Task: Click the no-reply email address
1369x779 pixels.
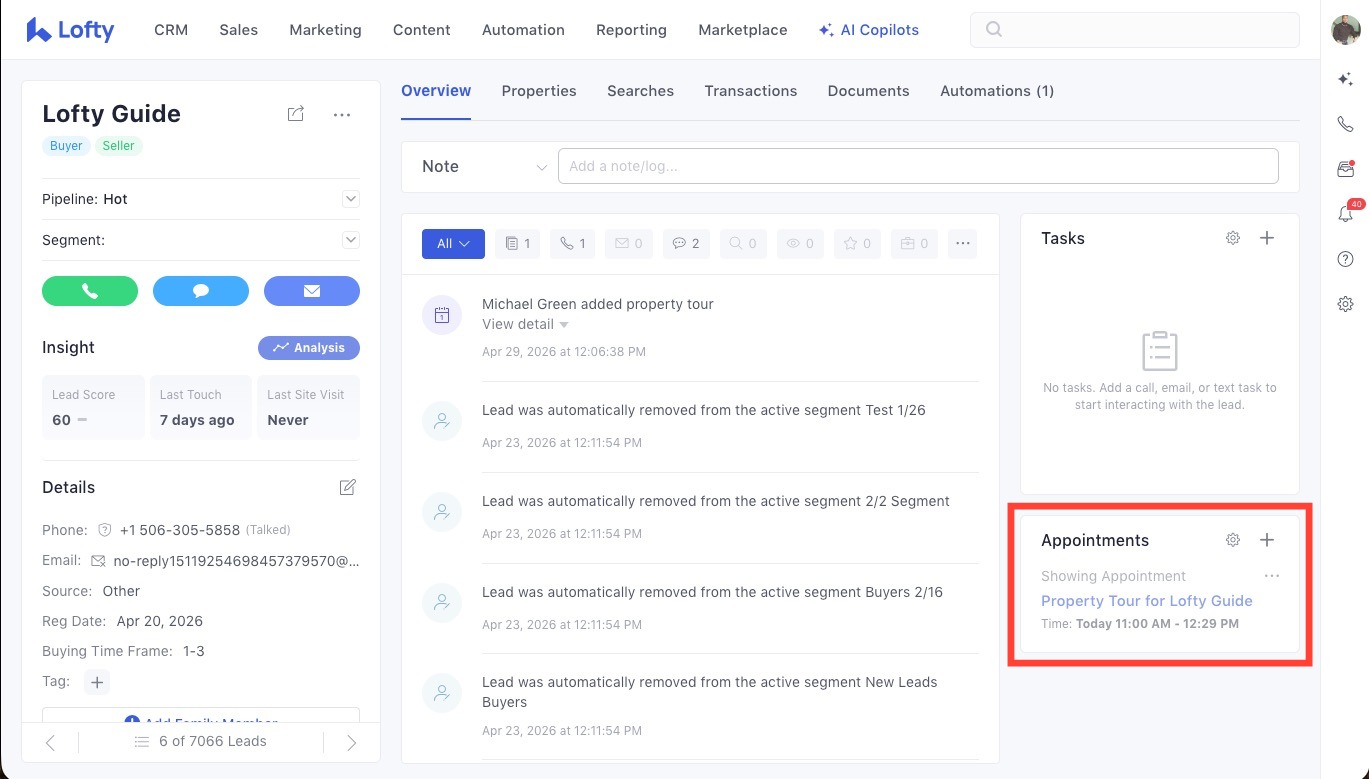Action: 236,561
